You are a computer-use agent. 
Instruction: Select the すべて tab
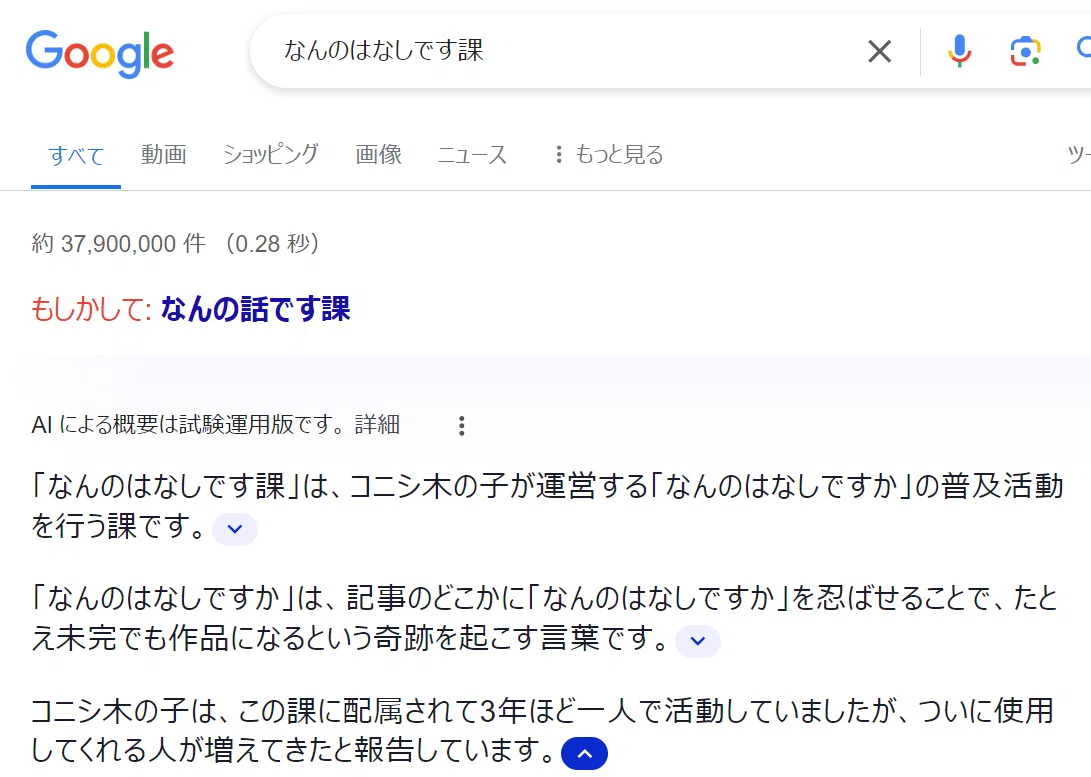pyautogui.click(x=76, y=155)
